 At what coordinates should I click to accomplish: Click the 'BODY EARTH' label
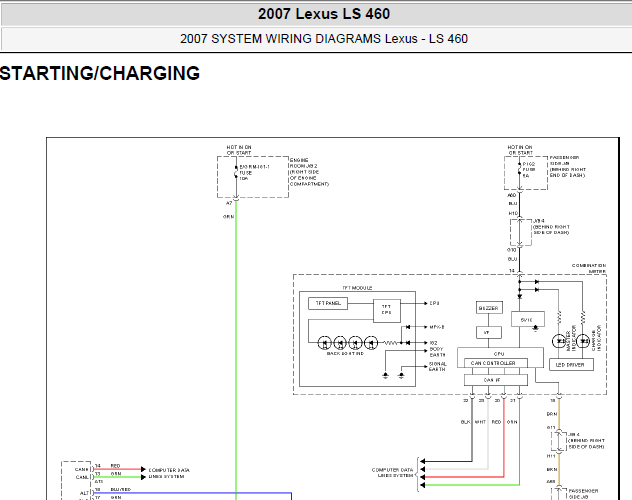pos(438,352)
